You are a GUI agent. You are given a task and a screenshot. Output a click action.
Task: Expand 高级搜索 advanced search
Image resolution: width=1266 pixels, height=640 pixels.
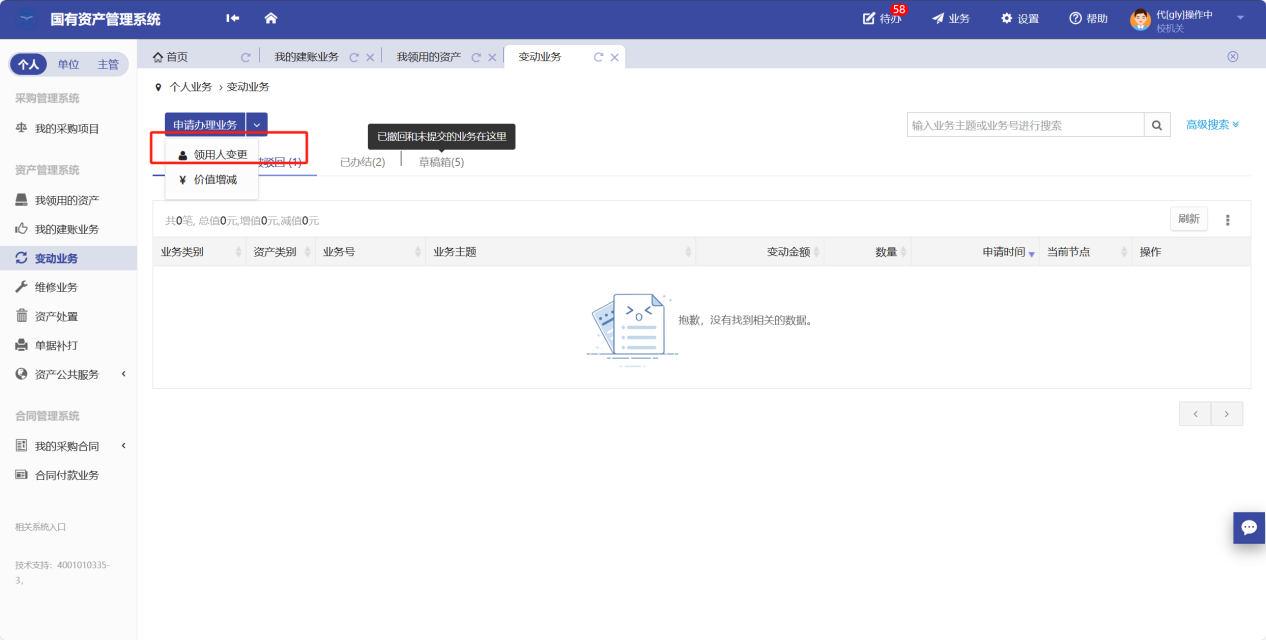pyautogui.click(x=1212, y=125)
